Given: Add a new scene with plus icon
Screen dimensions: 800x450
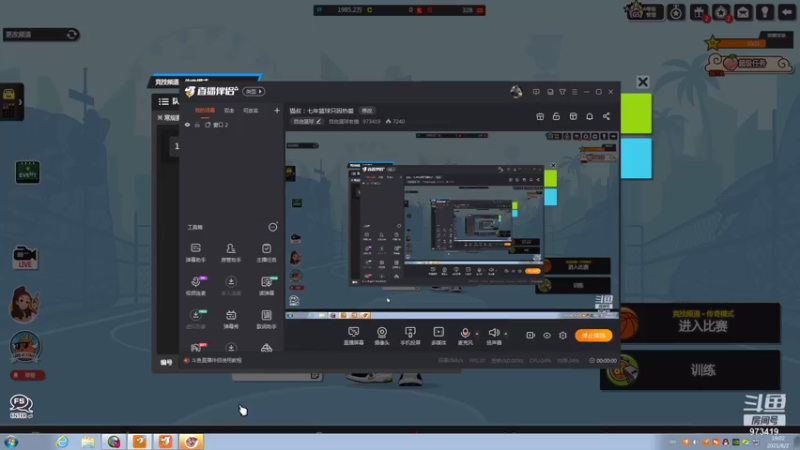Looking at the screenshot, I should tap(277, 110).
